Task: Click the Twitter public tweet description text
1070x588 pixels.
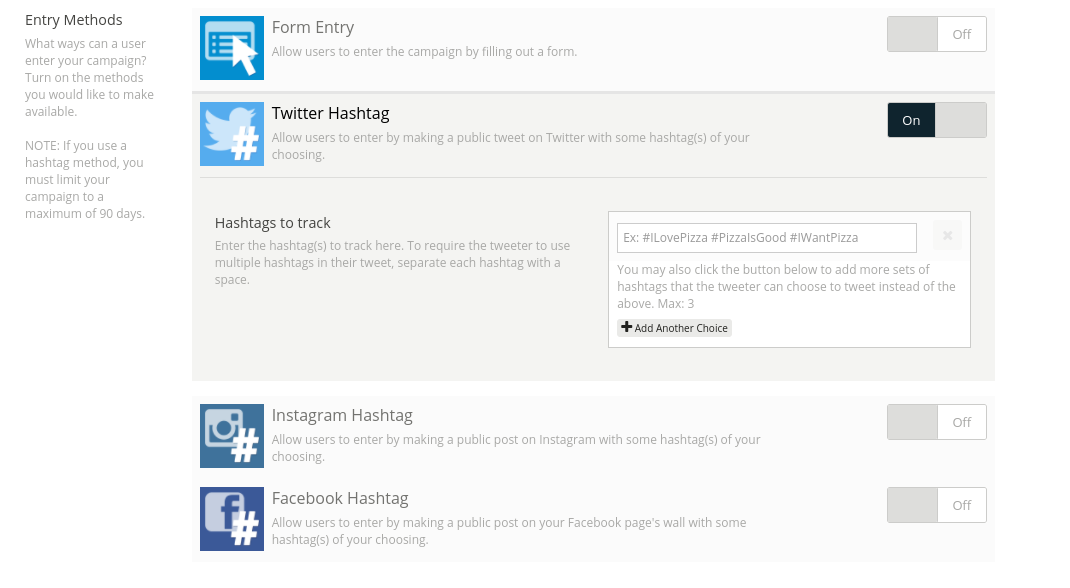Action: pyautogui.click(x=510, y=146)
